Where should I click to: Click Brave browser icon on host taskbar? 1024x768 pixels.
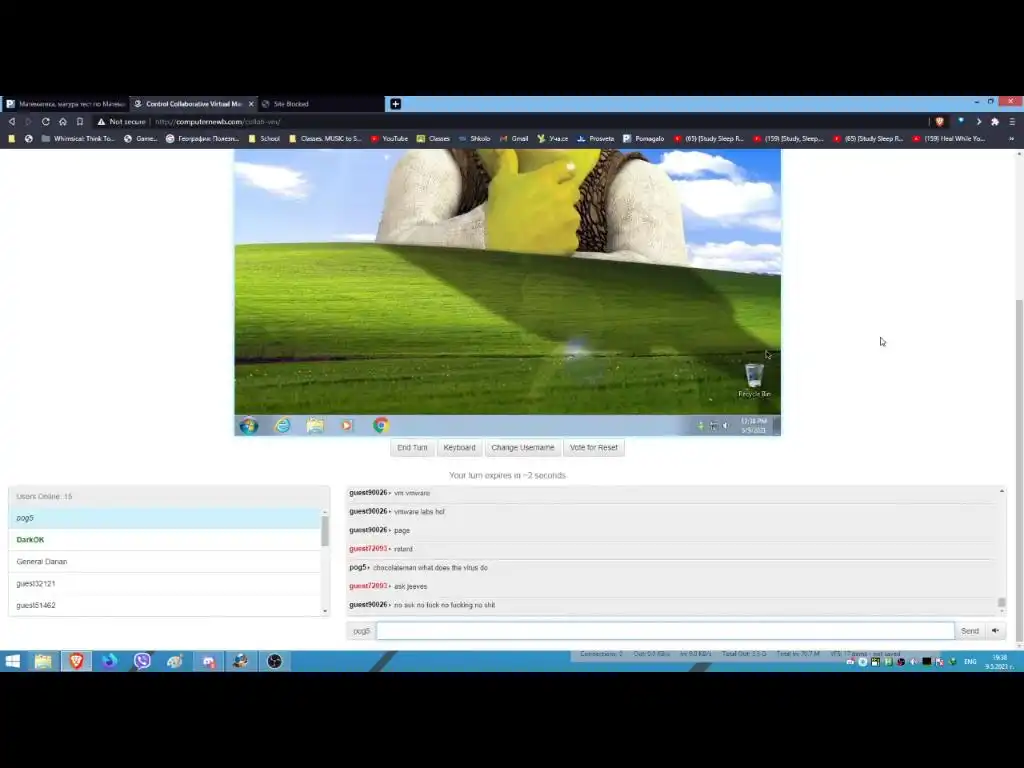[x=76, y=662]
